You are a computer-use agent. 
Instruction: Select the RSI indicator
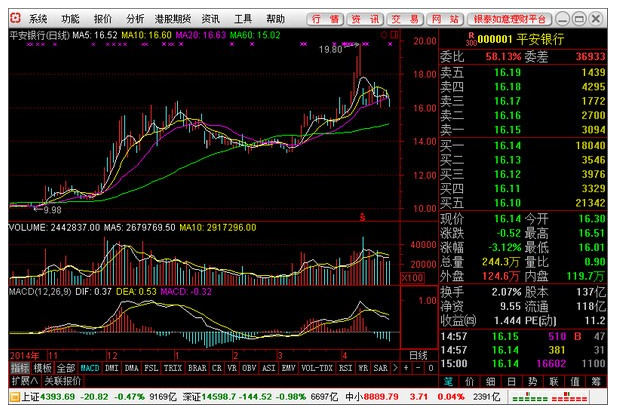(346, 368)
